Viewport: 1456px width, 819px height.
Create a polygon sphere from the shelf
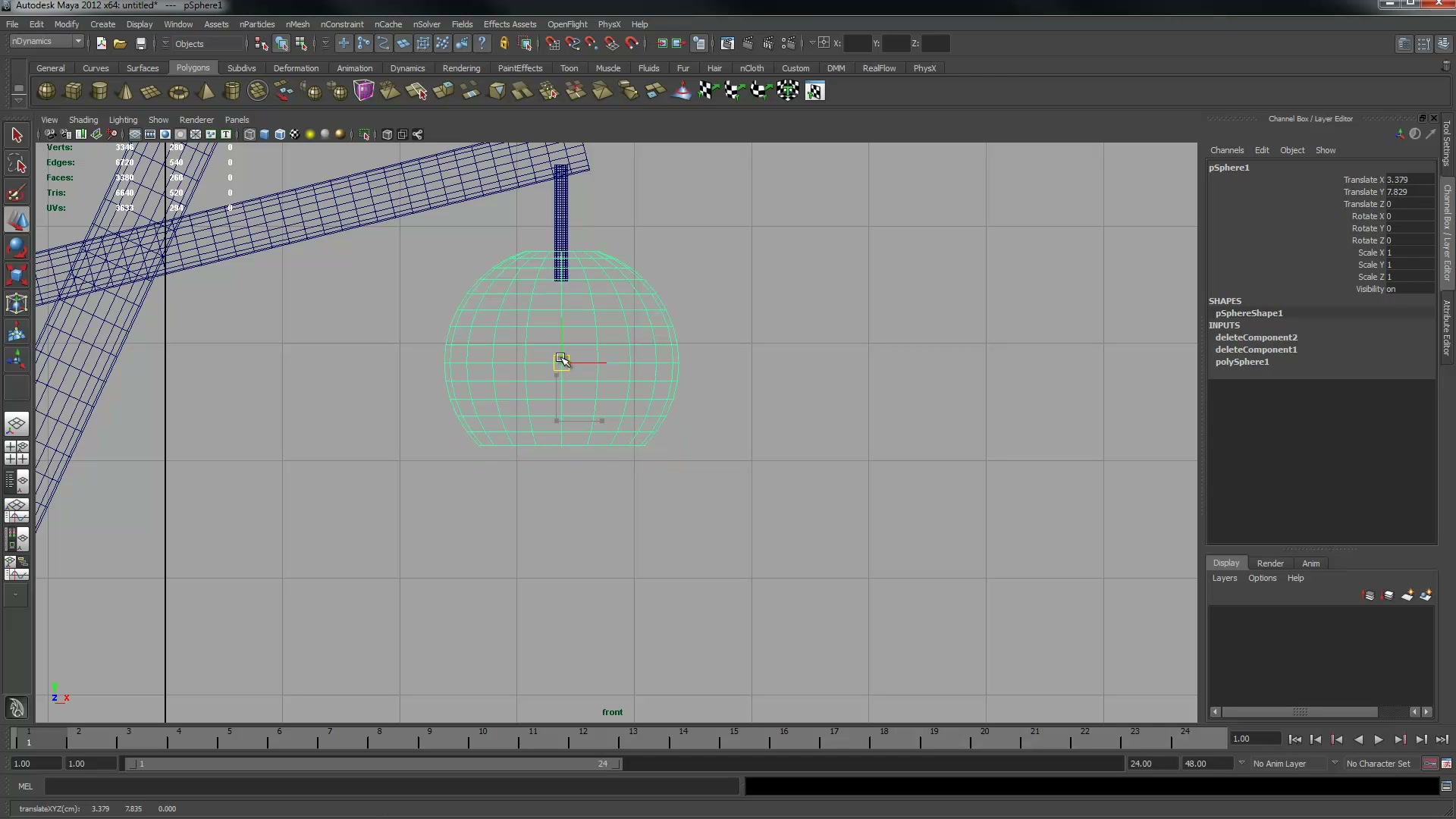(46, 91)
